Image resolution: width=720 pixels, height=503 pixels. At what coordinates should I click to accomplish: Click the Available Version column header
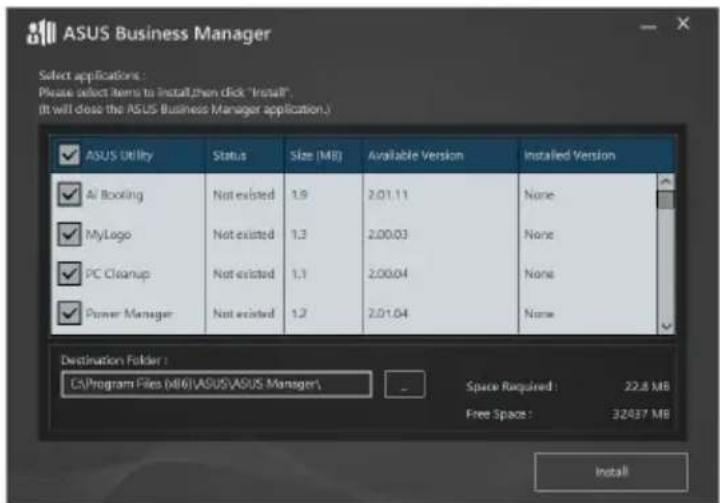coord(416,155)
